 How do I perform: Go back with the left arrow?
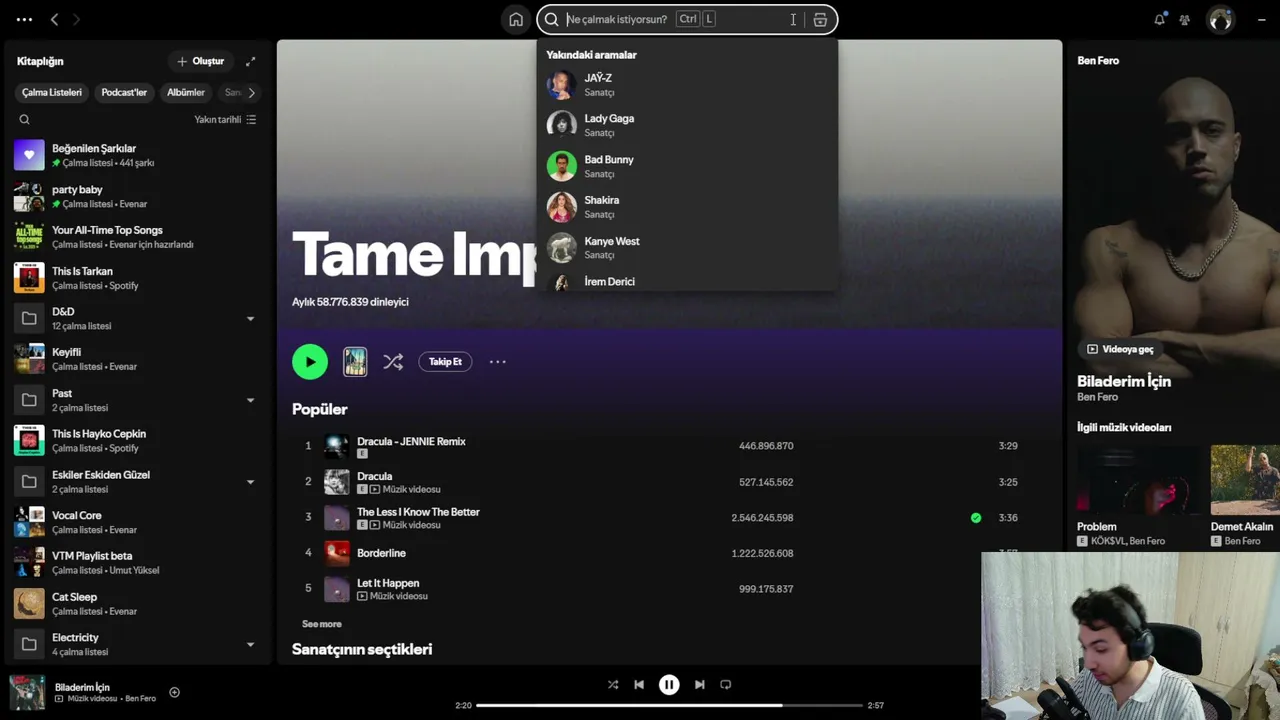click(55, 19)
